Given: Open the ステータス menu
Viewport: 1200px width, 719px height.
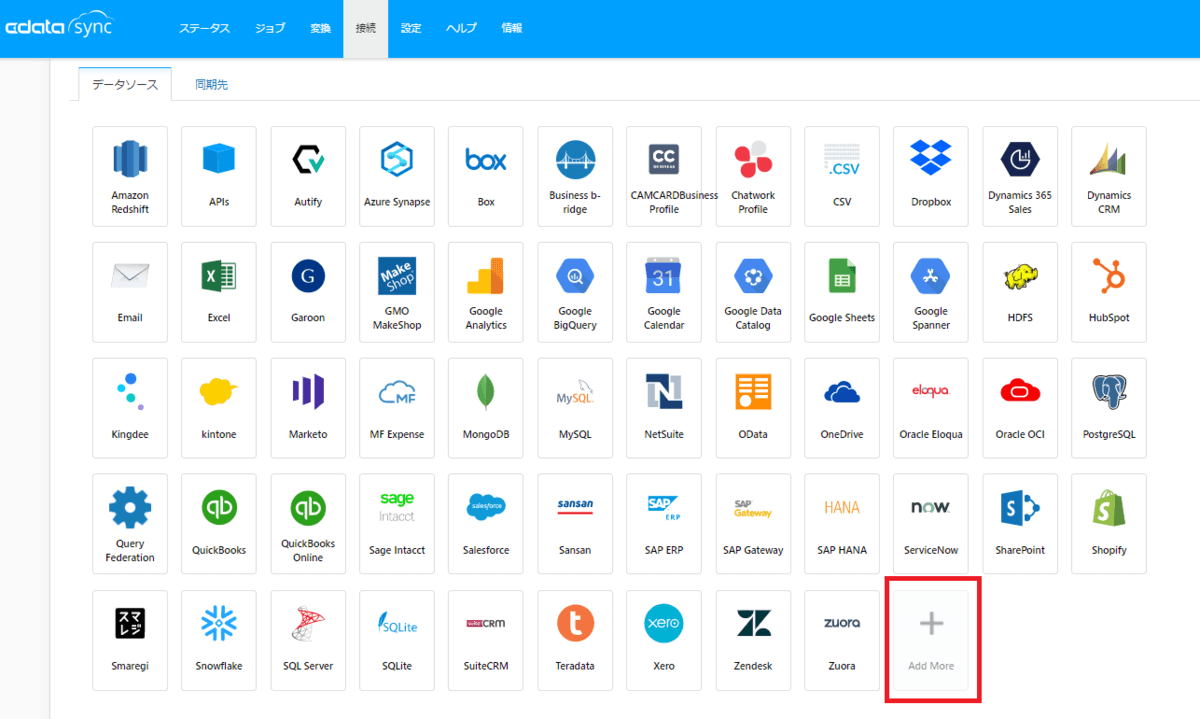Looking at the screenshot, I should coord(205,28).
